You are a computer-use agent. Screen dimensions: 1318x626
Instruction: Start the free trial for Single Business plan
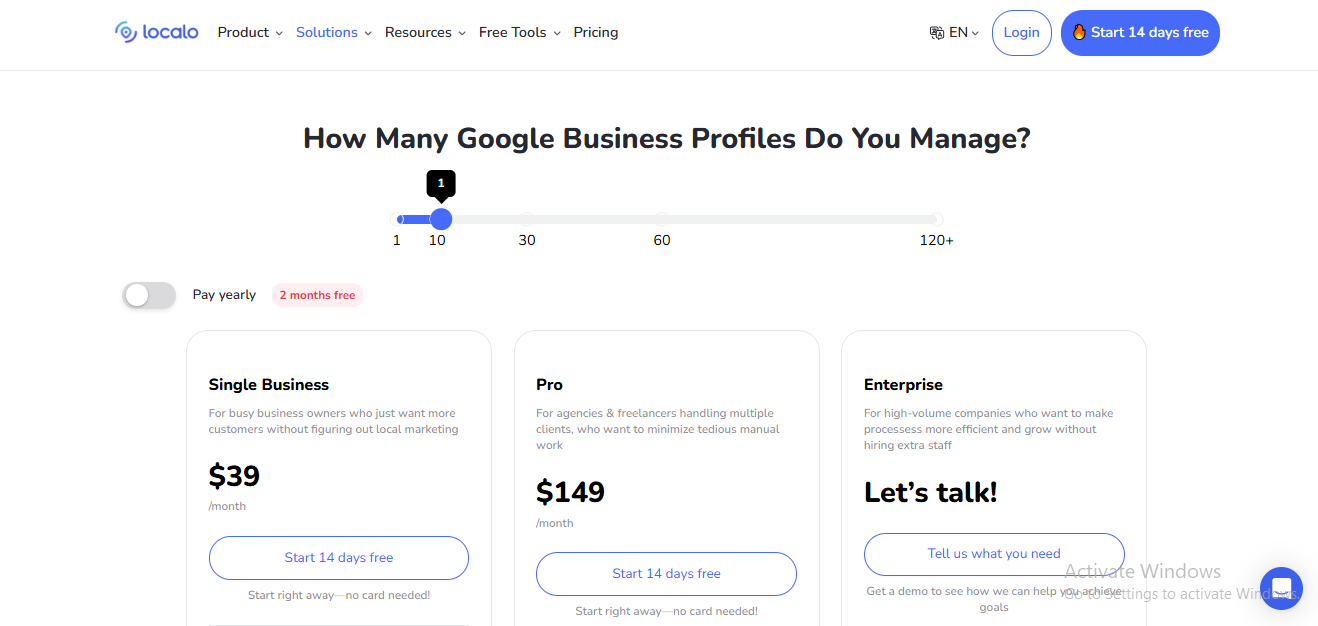338,557
